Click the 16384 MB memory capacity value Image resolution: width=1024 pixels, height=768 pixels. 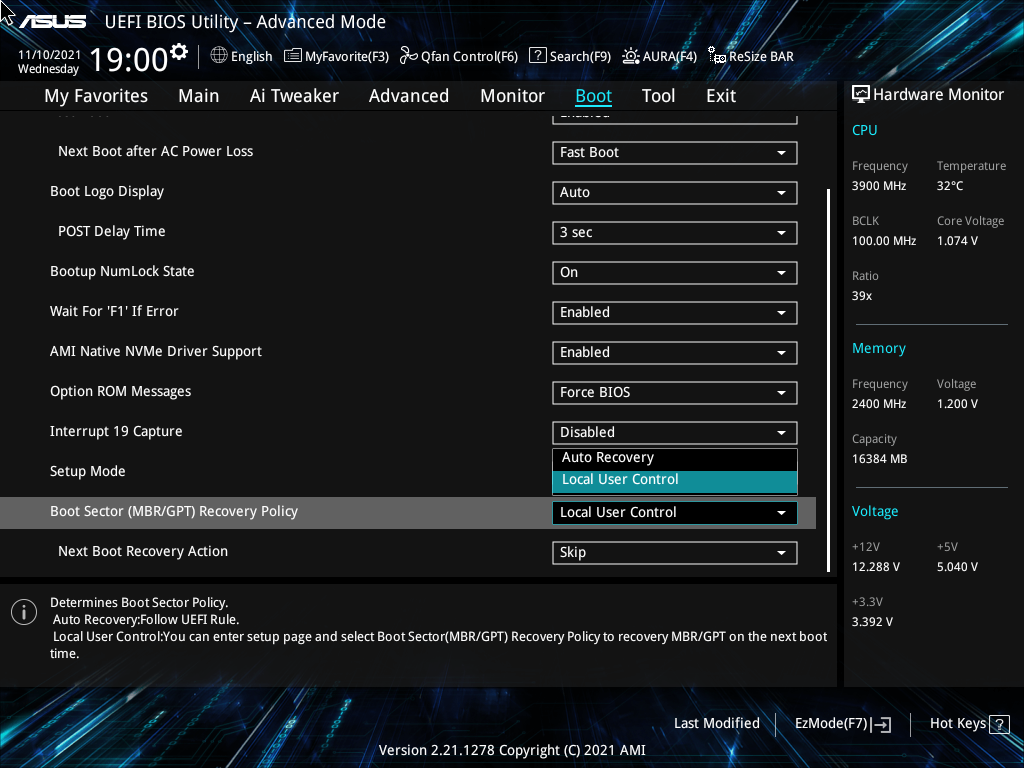click(x=880, y=459)
